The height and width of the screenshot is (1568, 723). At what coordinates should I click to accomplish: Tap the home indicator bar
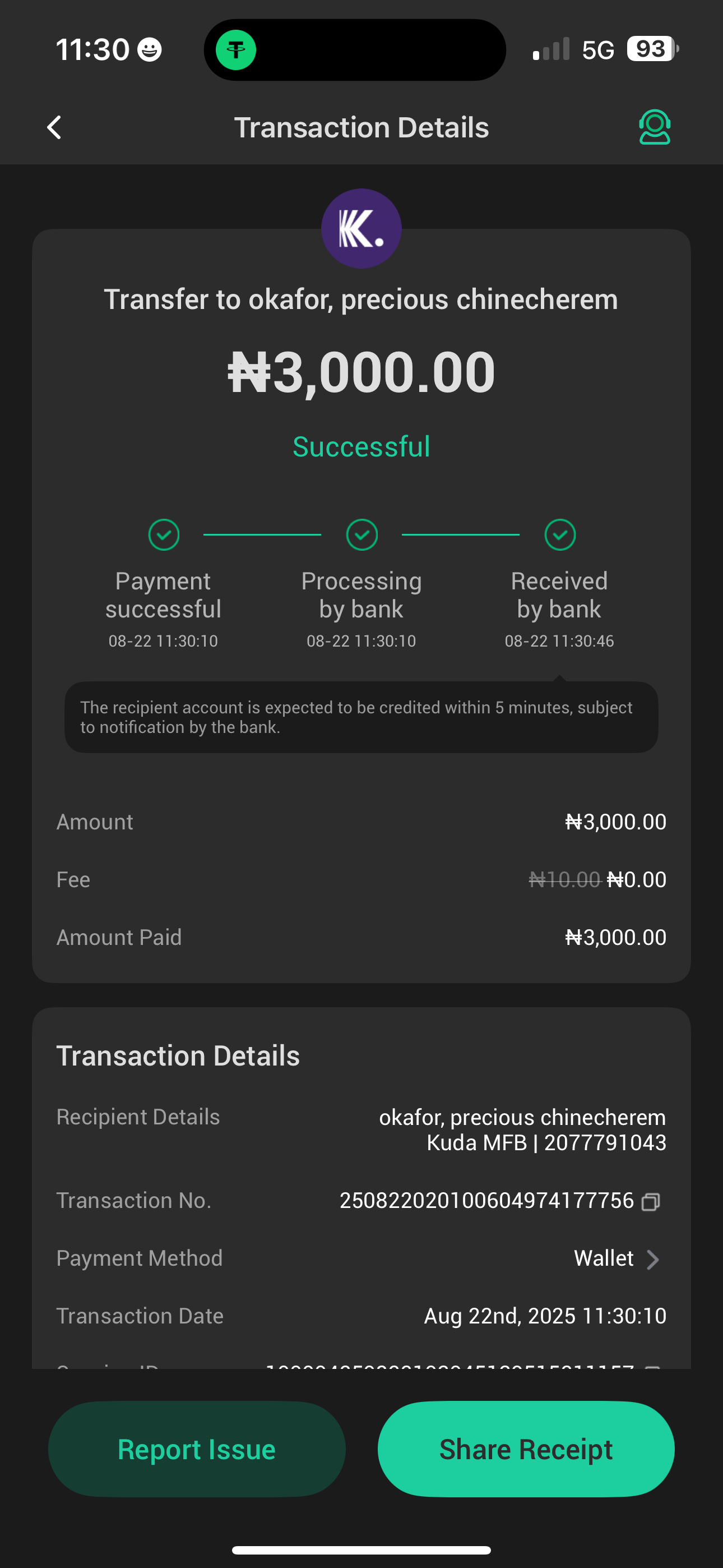pyautogui.click(x=361, y=1549)
